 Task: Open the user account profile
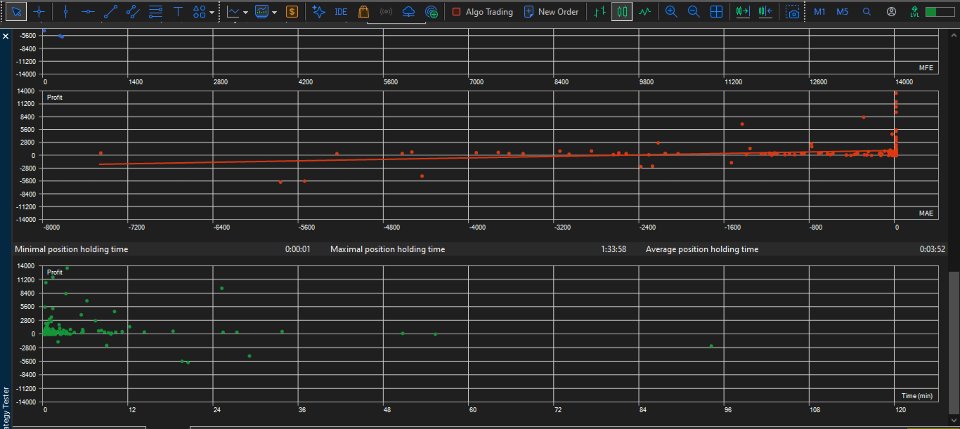[x=891, y=12]
